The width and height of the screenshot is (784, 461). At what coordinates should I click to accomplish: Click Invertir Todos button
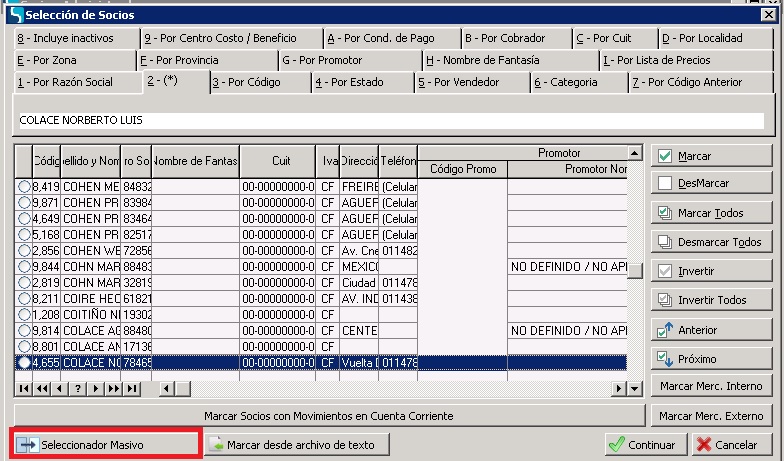[711, 300]
